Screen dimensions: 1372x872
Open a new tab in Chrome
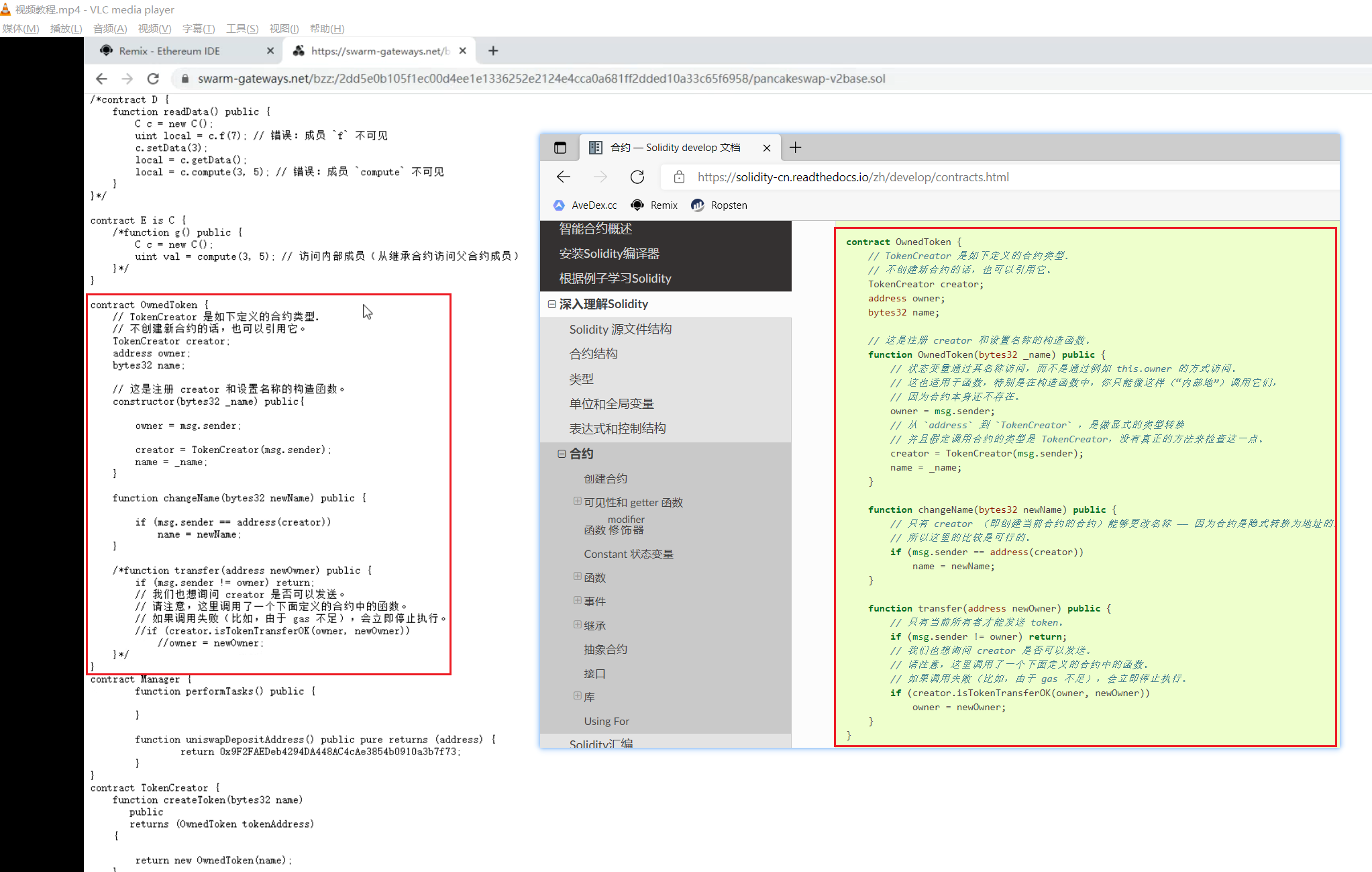493,51
